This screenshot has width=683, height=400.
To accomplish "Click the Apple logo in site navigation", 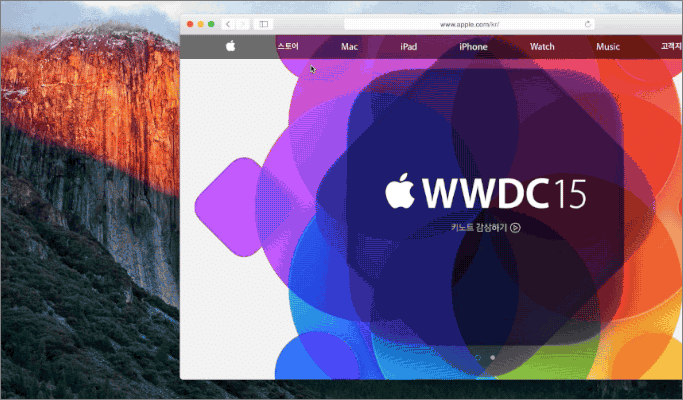I will pos(230,46).
